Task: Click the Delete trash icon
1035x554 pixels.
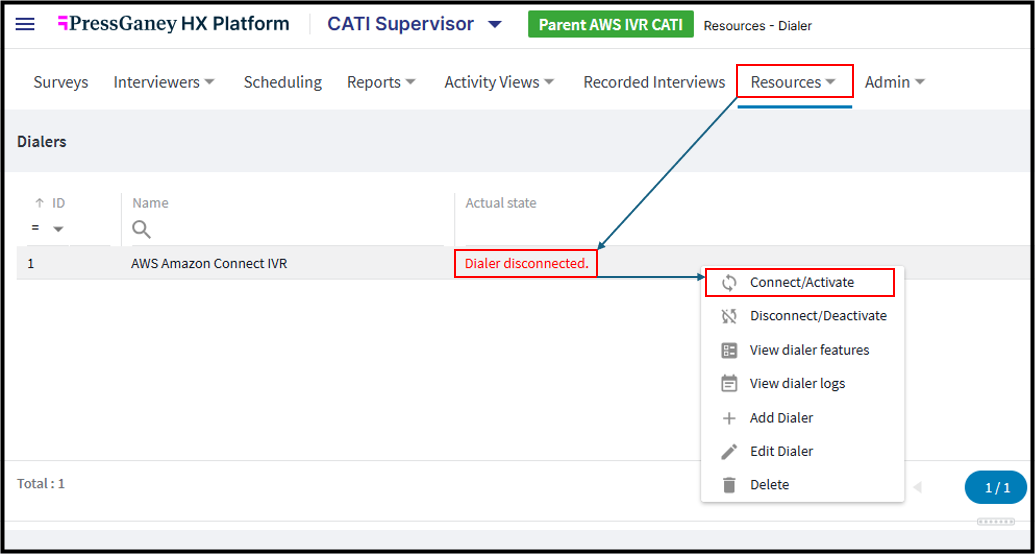Action: tap(729, 485)
